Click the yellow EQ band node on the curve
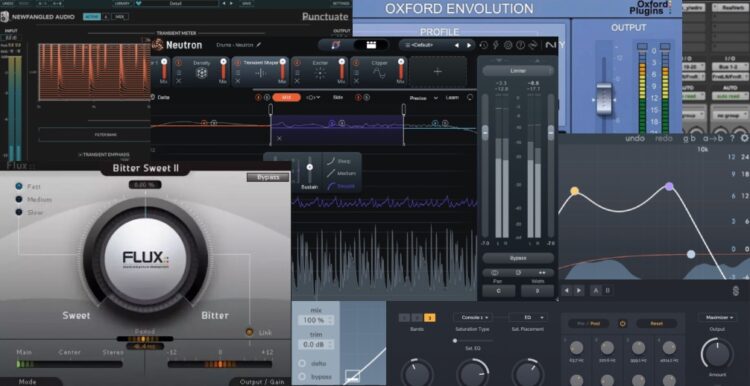 [x=574, y=191]
